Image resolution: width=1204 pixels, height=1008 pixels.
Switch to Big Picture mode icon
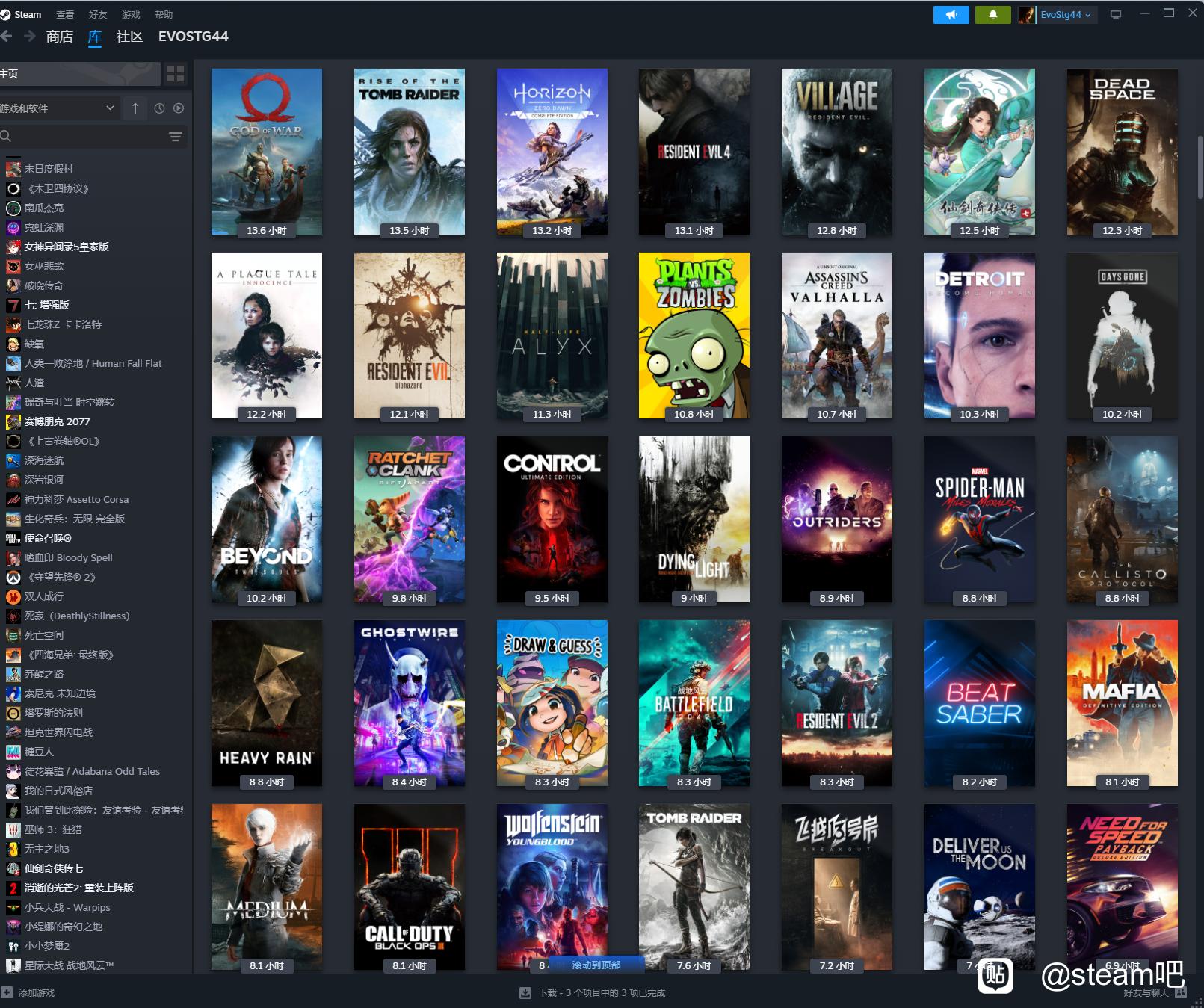coord(1116,15)
